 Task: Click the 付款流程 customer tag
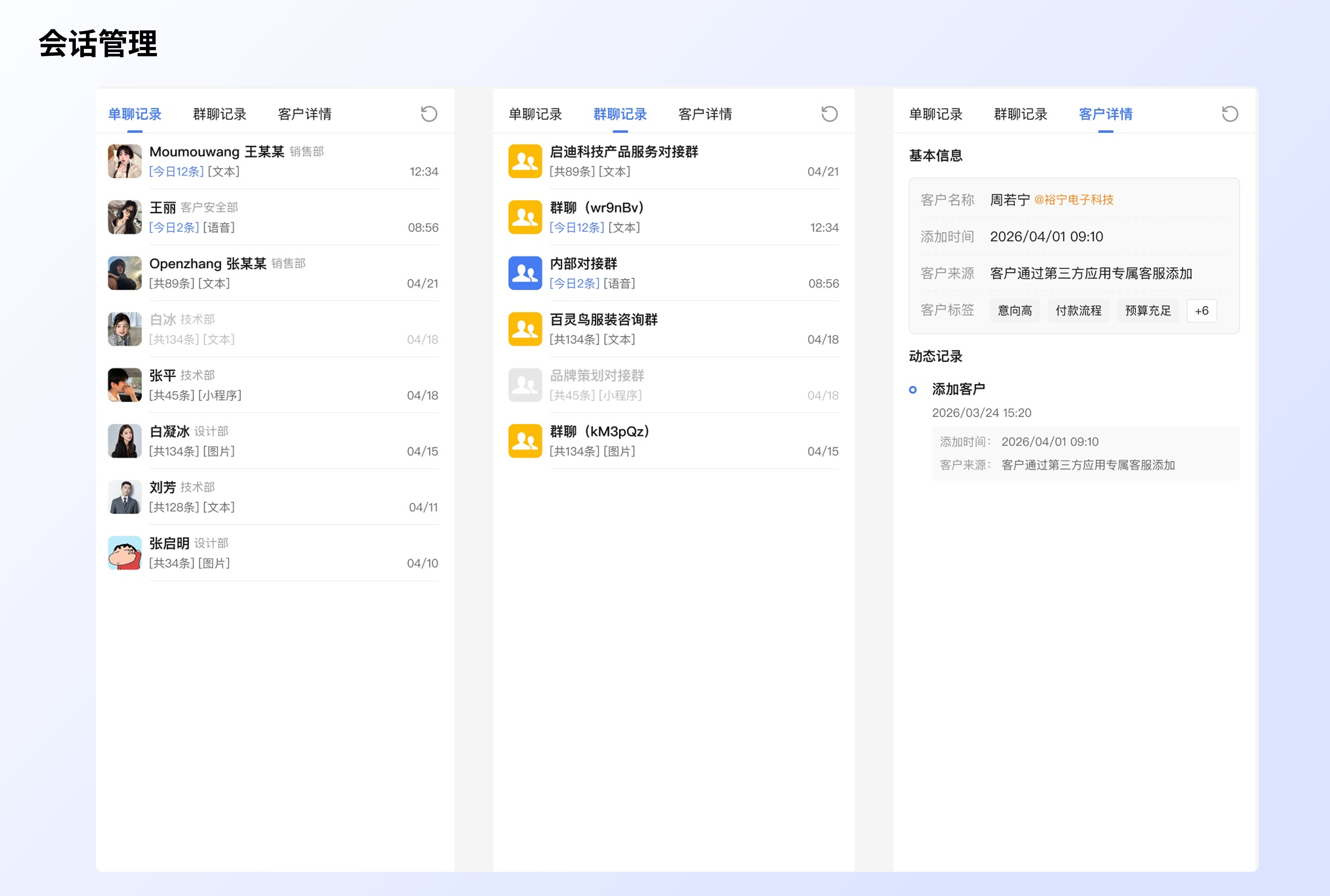(1078, 311)
